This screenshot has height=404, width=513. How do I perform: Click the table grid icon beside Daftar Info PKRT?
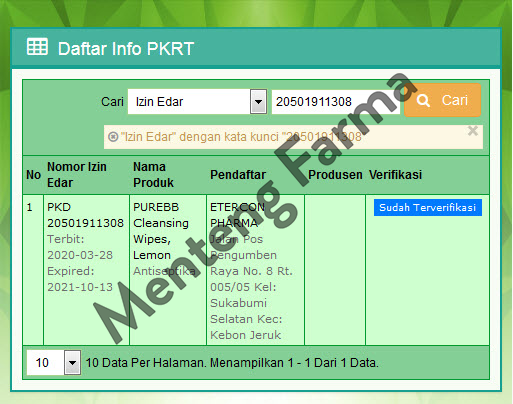click(37, 47)
